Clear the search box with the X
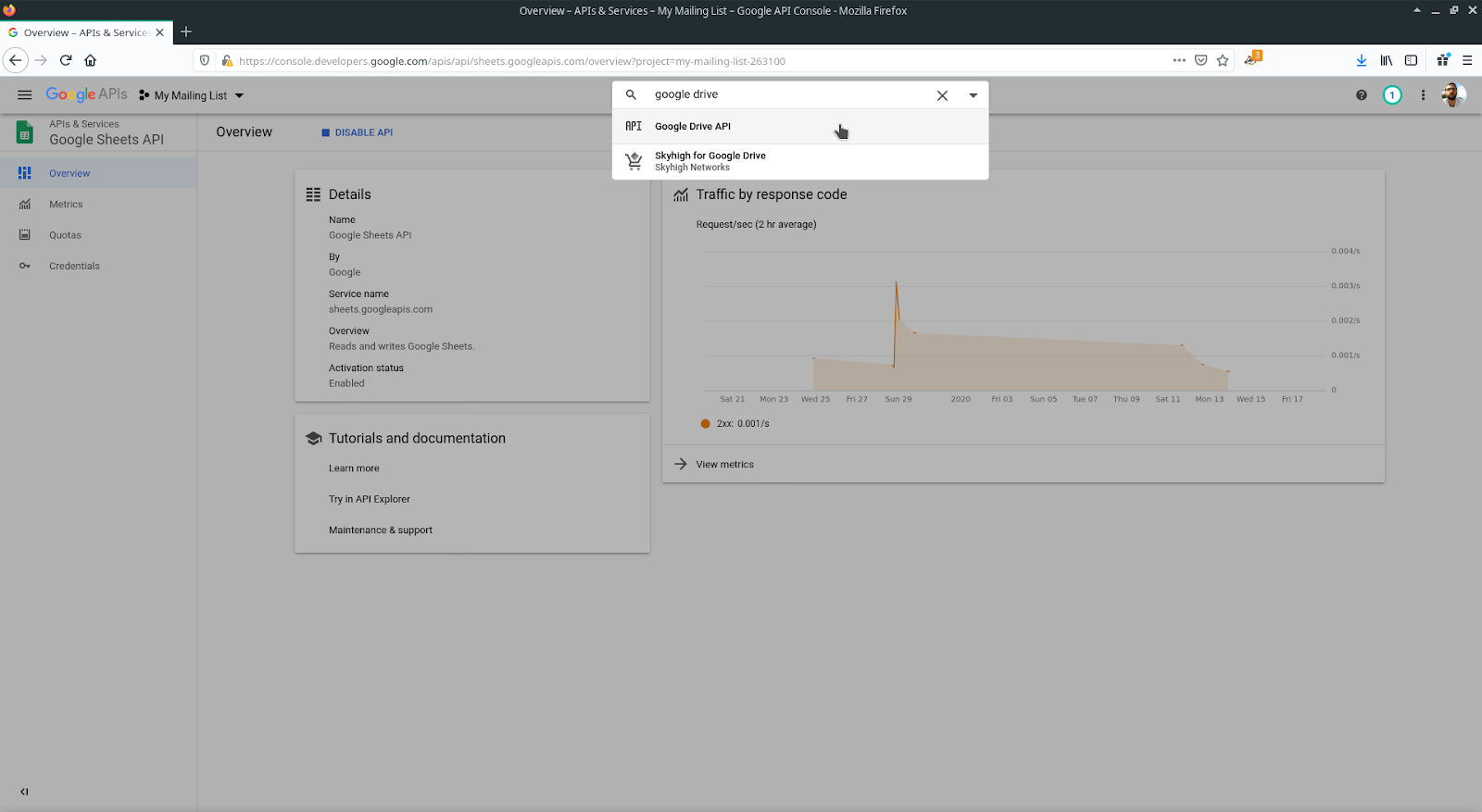 click(942, 95)
